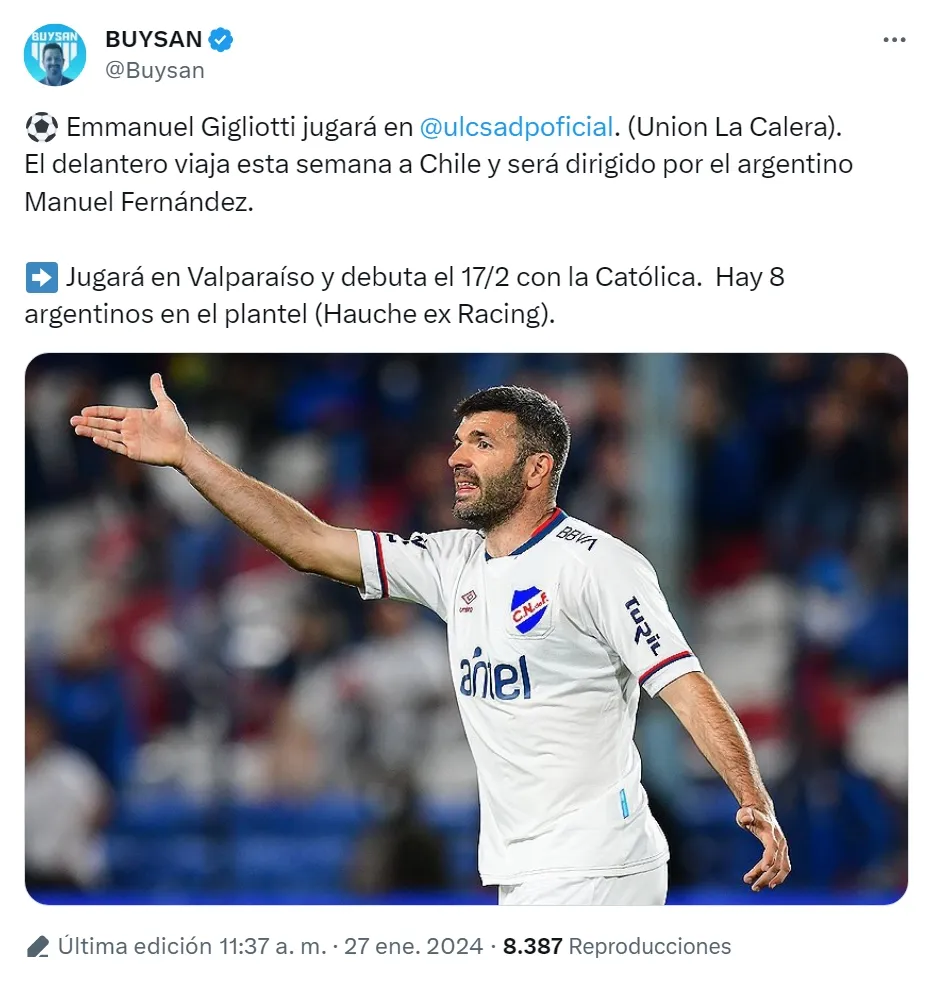This screenshot has width=929, height=986.
Task: Click the BUYSAN display name
Action: (153, 39)
